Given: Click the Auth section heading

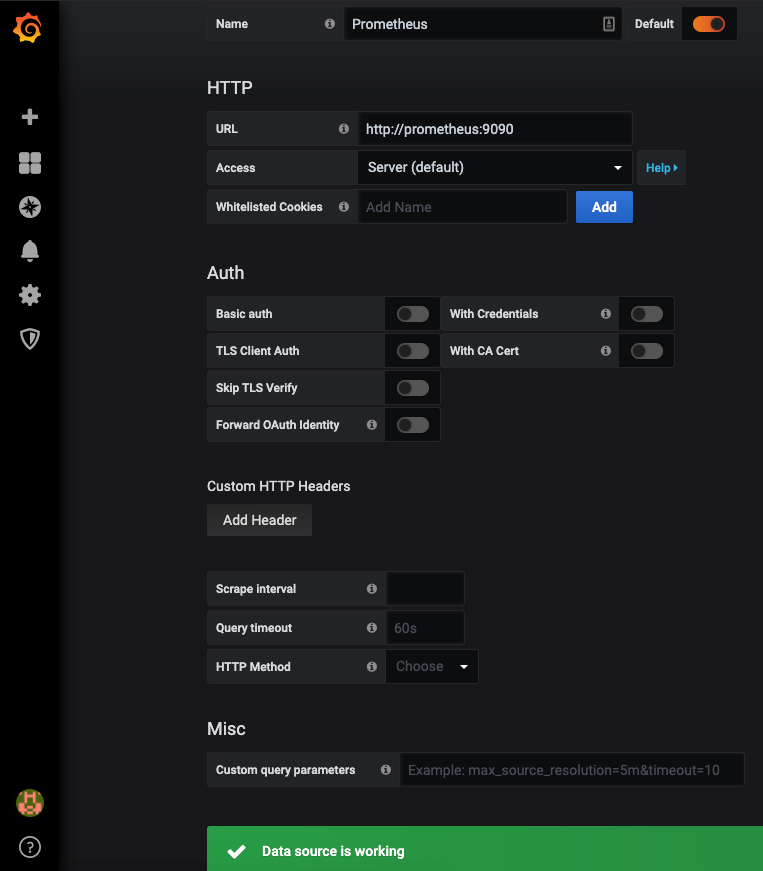Looking at the screenshot, I should coord(225,273).
